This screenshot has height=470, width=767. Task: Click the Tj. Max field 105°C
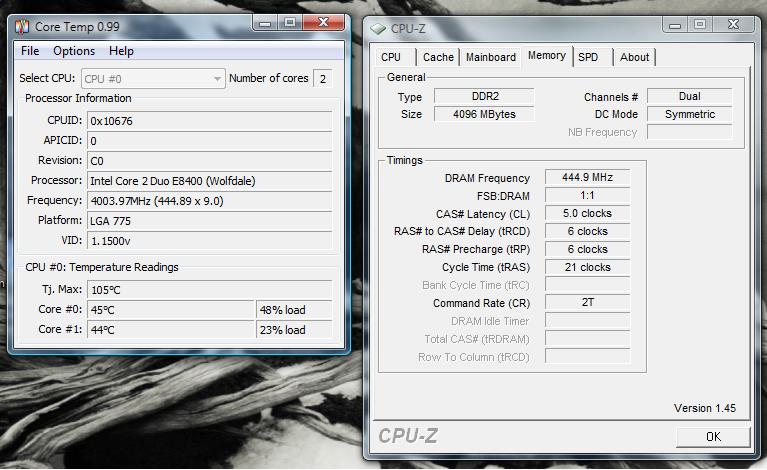(209, 290)
